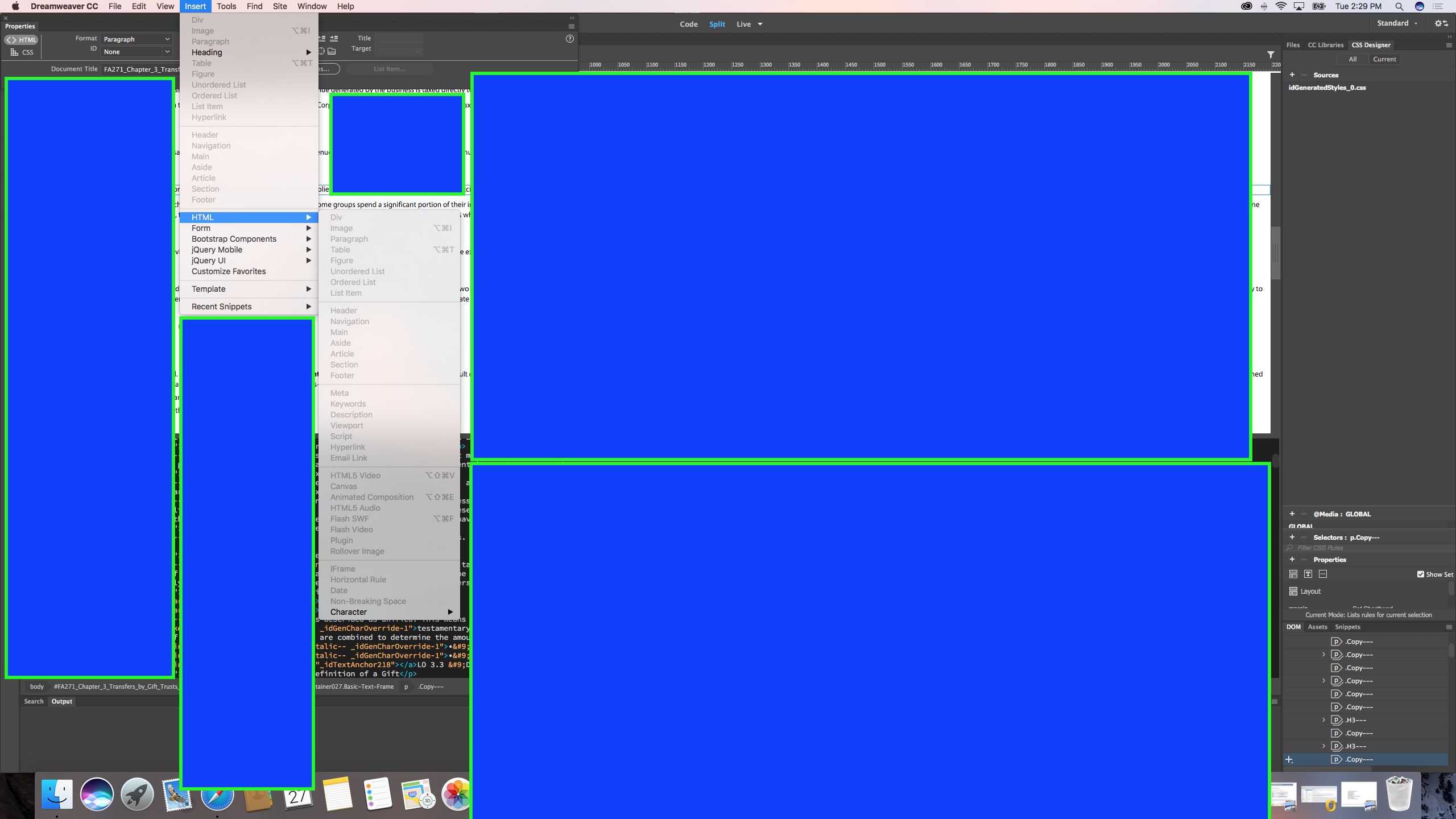The image size is (1456, 819).
Task: Click the Code view button
Action: (x=688, y=24)
